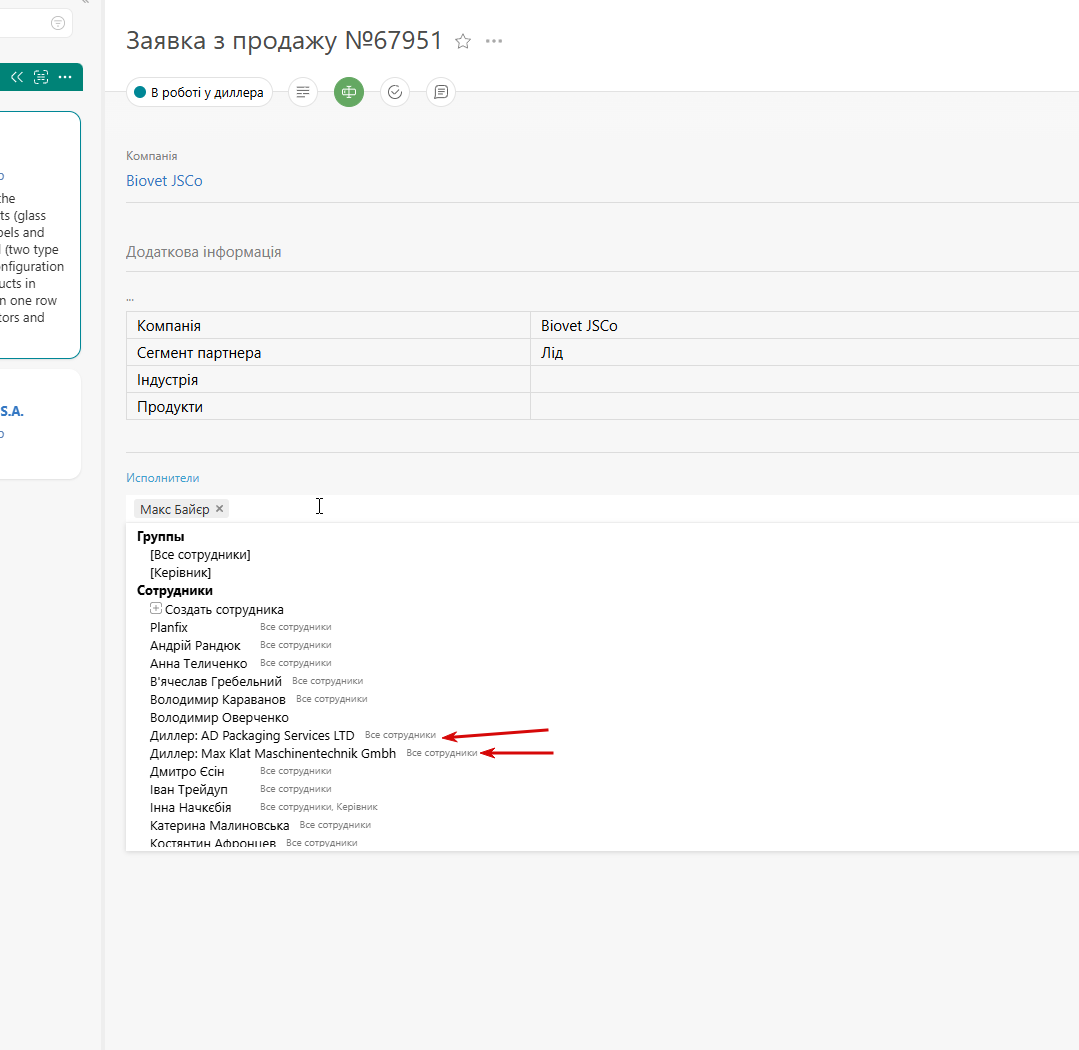Collapse the left panel with double chevron
1079x1050 pixels.
point(17,77)
